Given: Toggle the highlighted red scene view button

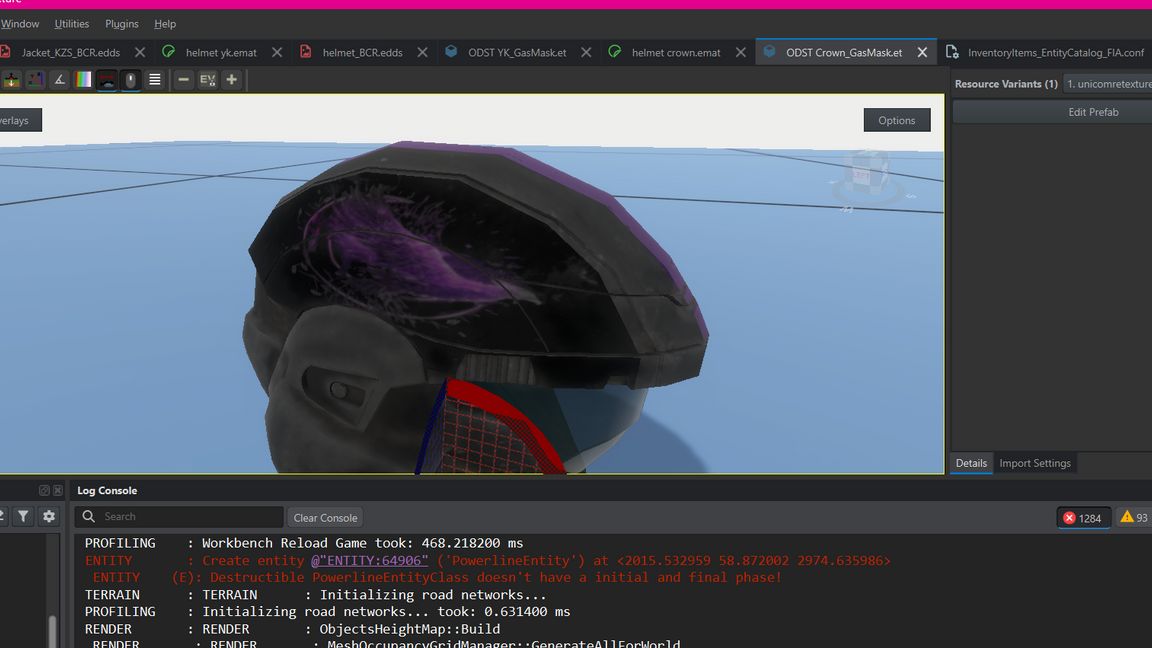Looking at the screenshot, I should click(x=107, y=80).
